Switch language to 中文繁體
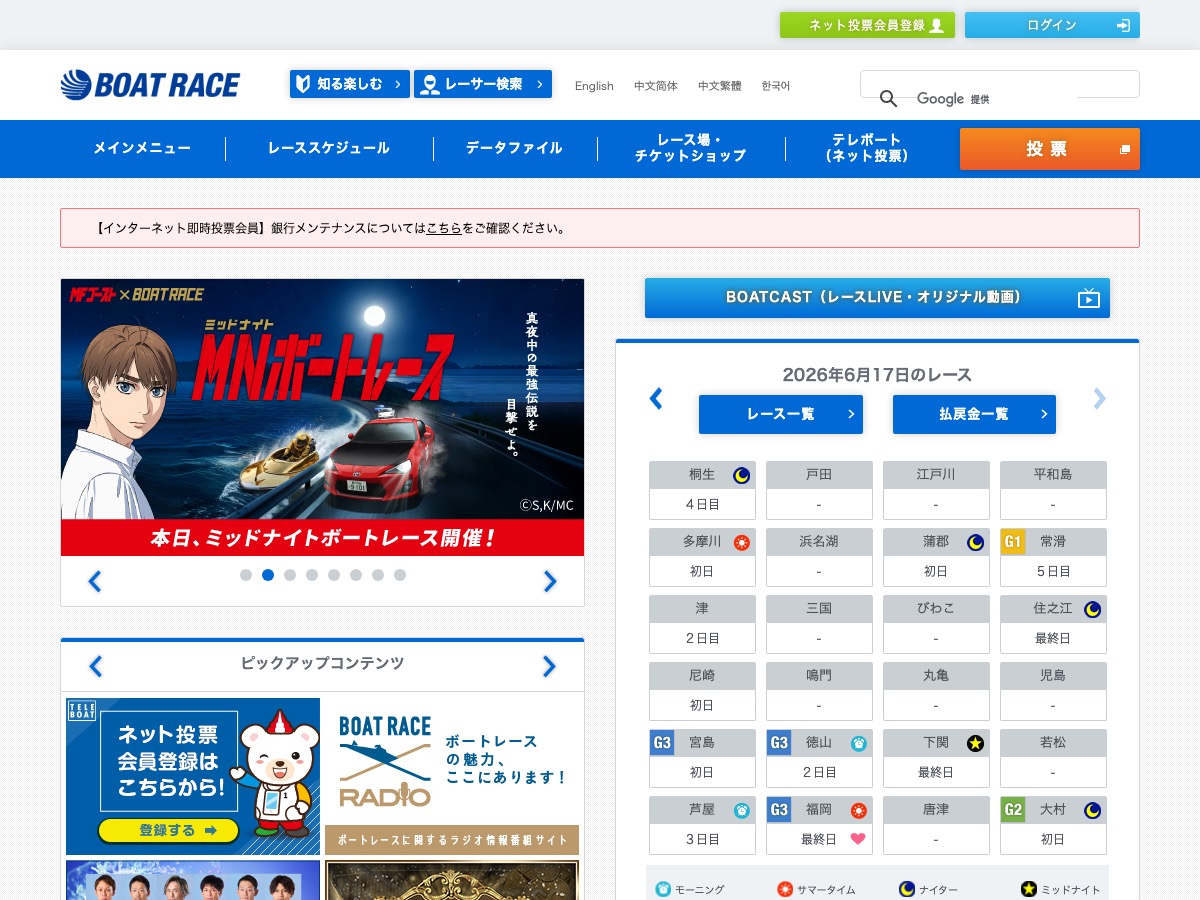 (720, 86)
